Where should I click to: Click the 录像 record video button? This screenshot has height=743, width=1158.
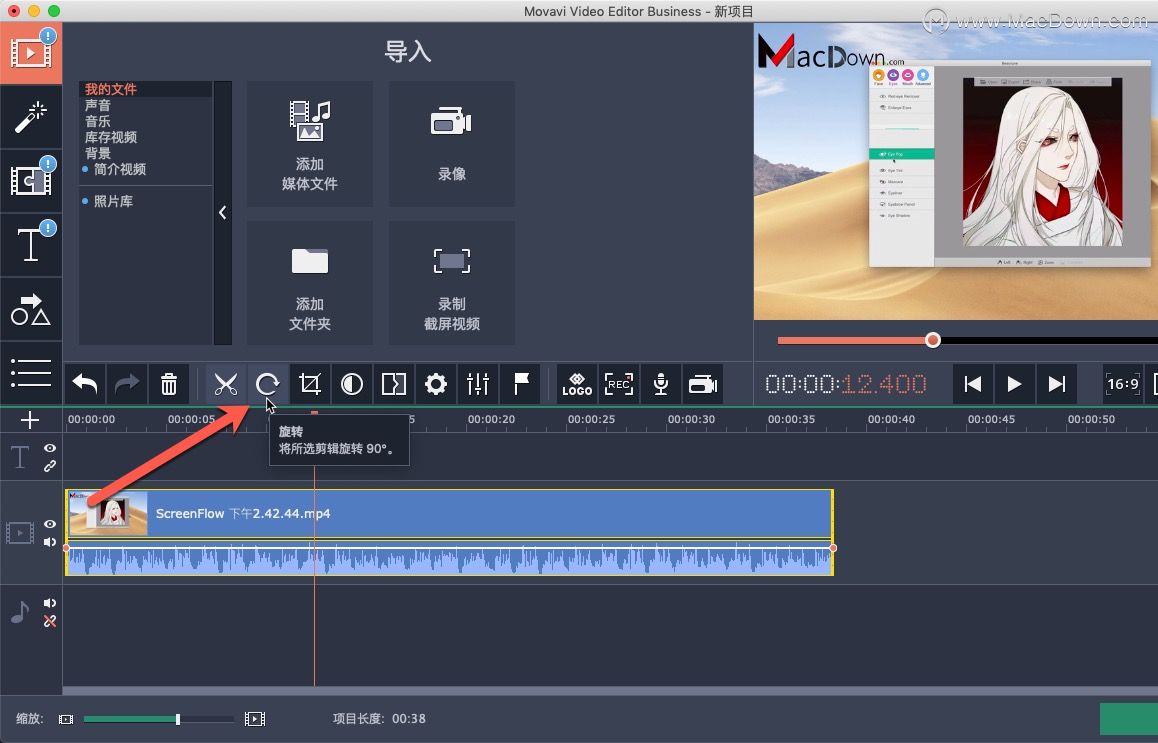point(452,144)
